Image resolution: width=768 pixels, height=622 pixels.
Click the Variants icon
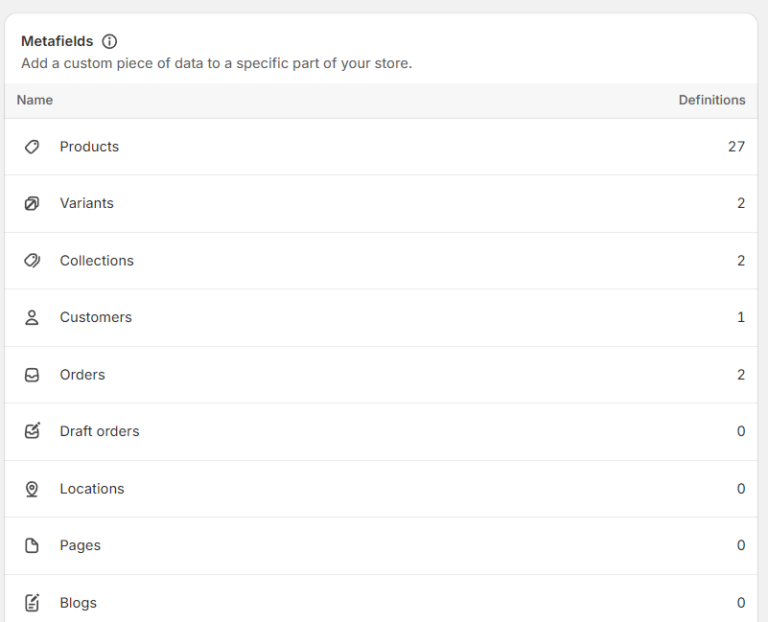32,203
